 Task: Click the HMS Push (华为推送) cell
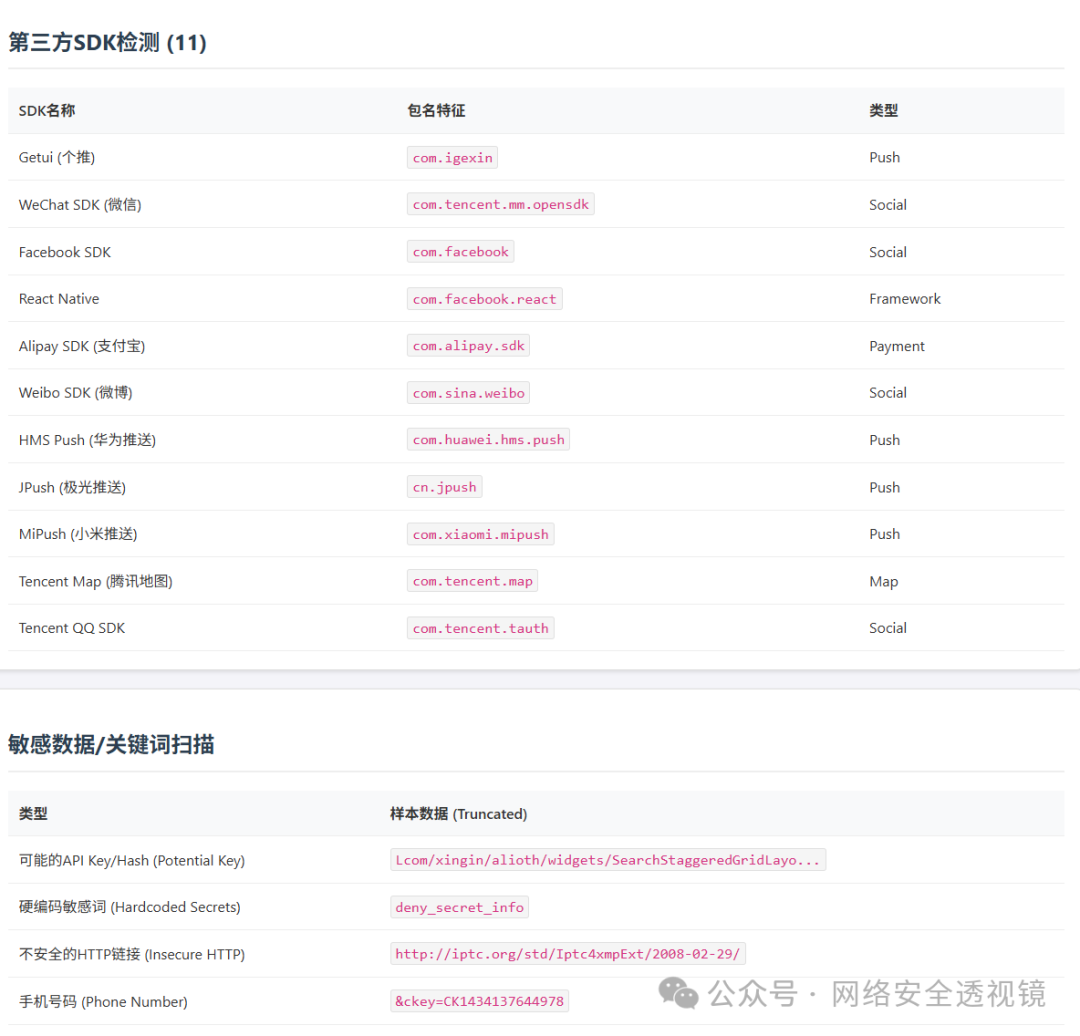(x=87, y=440)
